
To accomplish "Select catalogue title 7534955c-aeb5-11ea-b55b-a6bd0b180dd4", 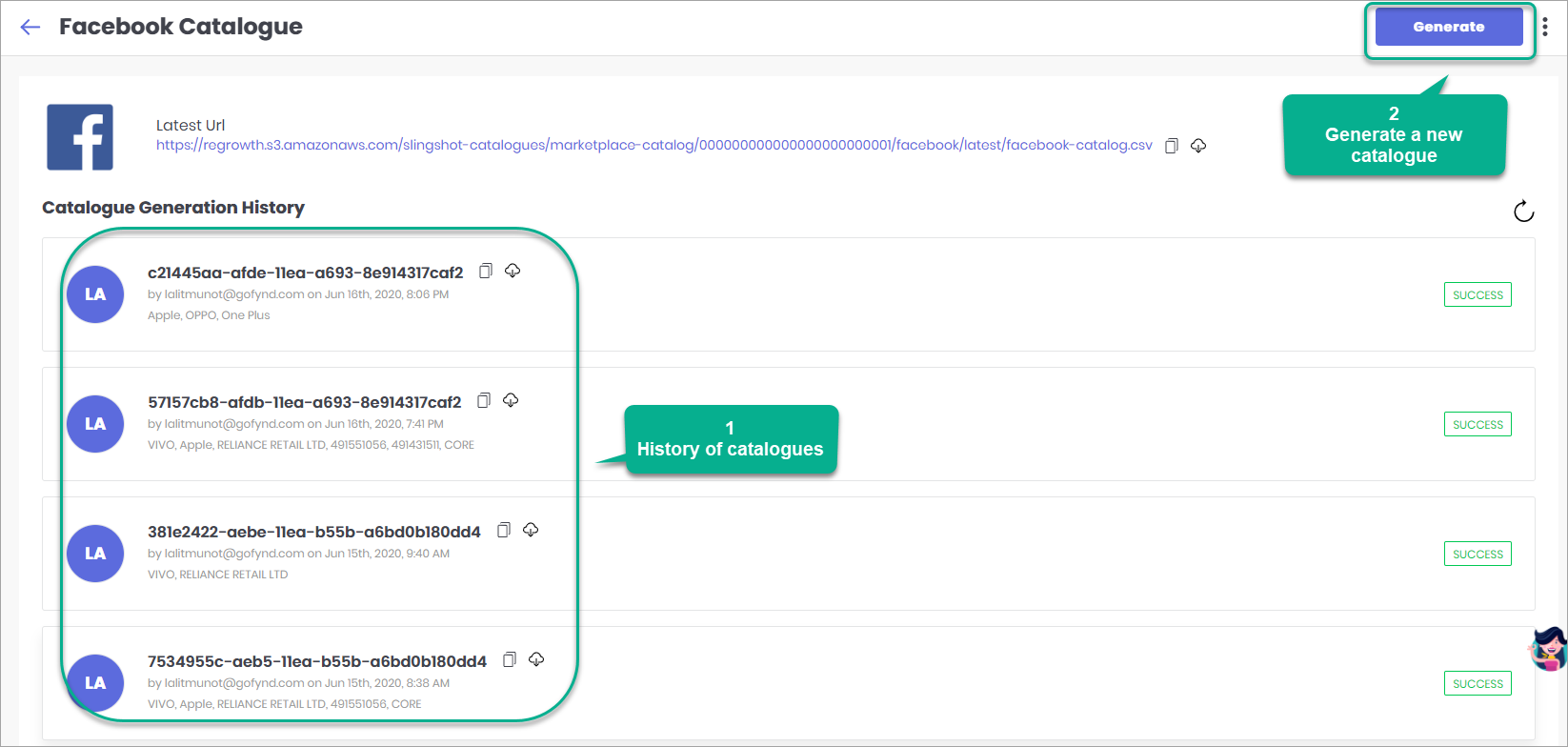I will (317, 661).
